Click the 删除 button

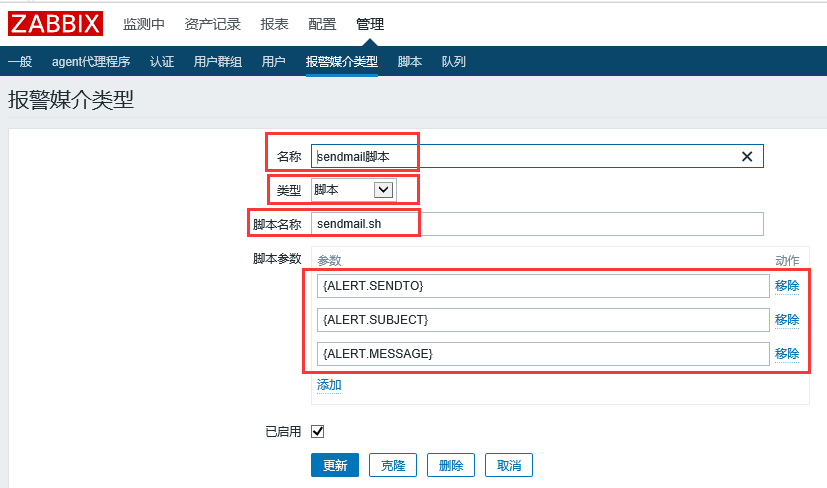click(x=451, y=465)
